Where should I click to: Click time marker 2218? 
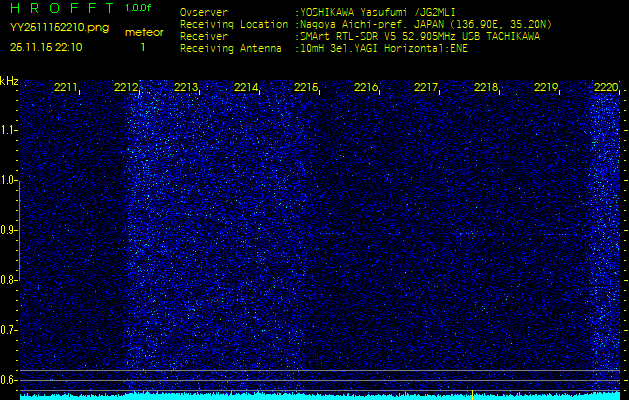[x=486, y=87]
